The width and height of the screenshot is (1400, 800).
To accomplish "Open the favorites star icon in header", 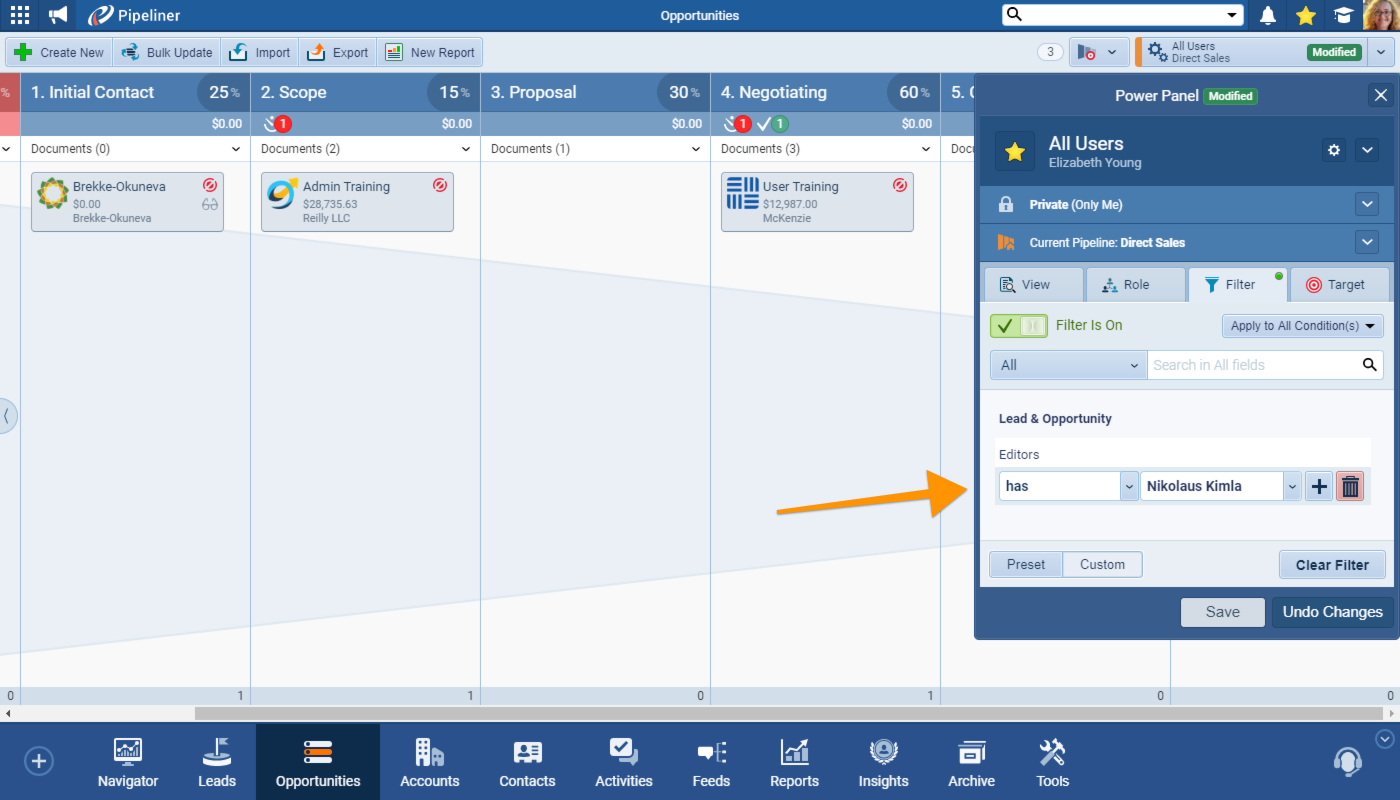I will point(1305,15).
